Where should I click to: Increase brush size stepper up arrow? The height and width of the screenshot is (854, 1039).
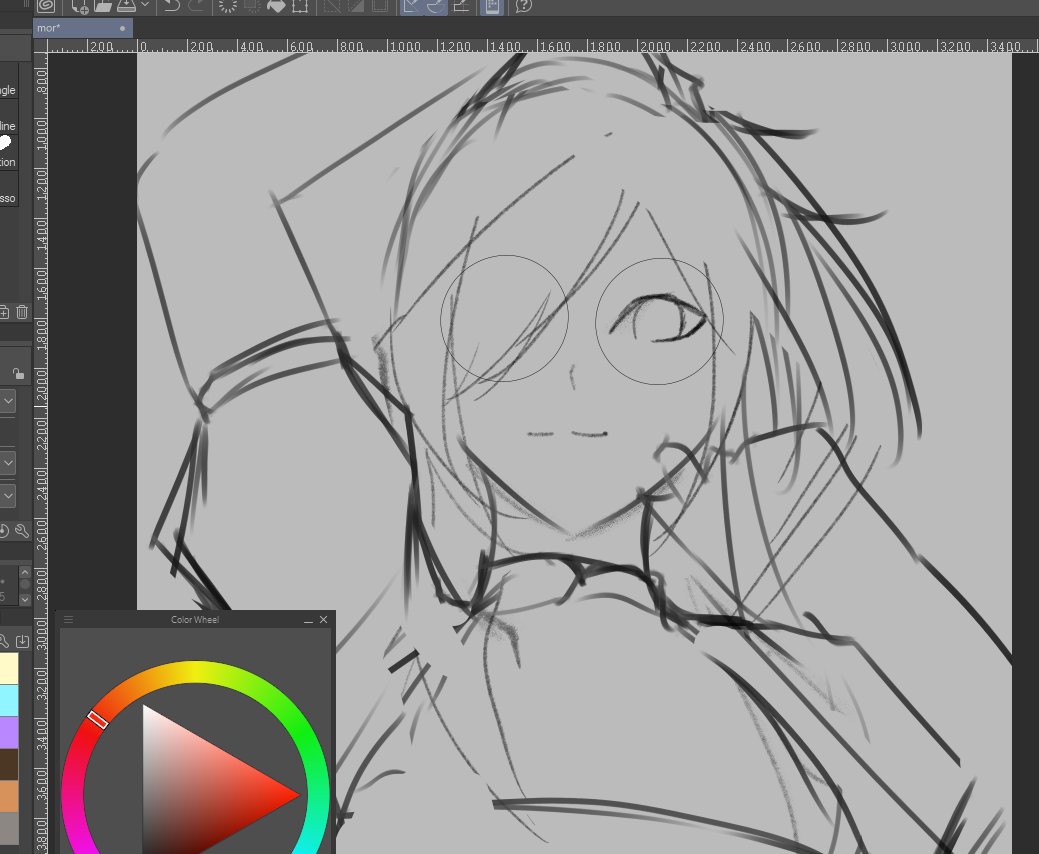pos(25,572)
